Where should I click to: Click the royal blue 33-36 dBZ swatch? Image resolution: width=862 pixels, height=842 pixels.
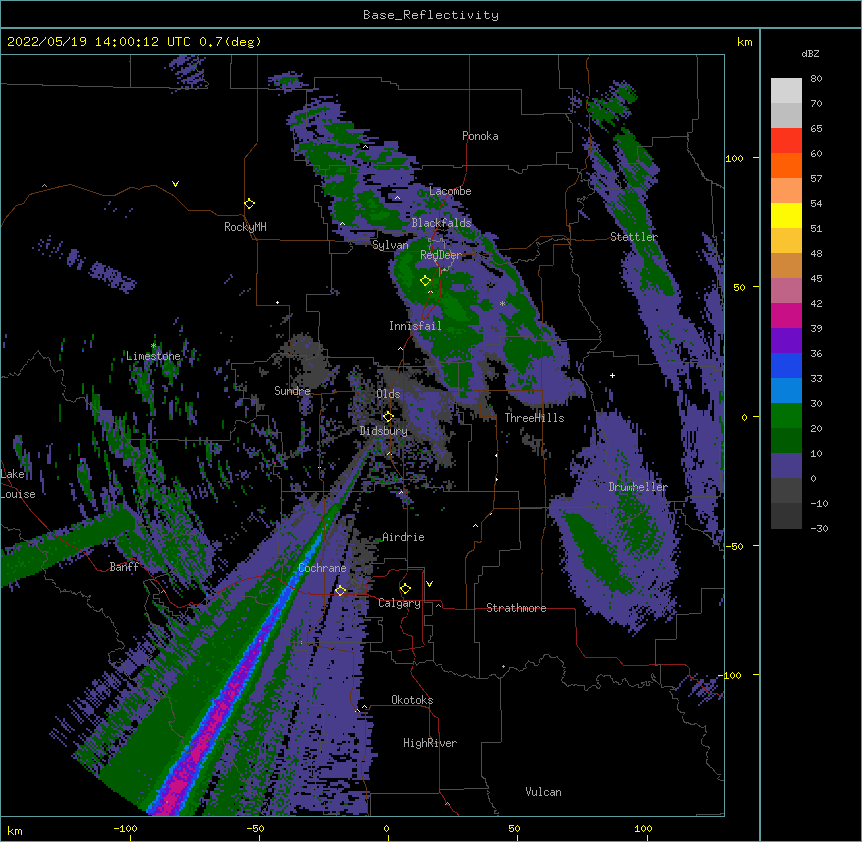786,365
